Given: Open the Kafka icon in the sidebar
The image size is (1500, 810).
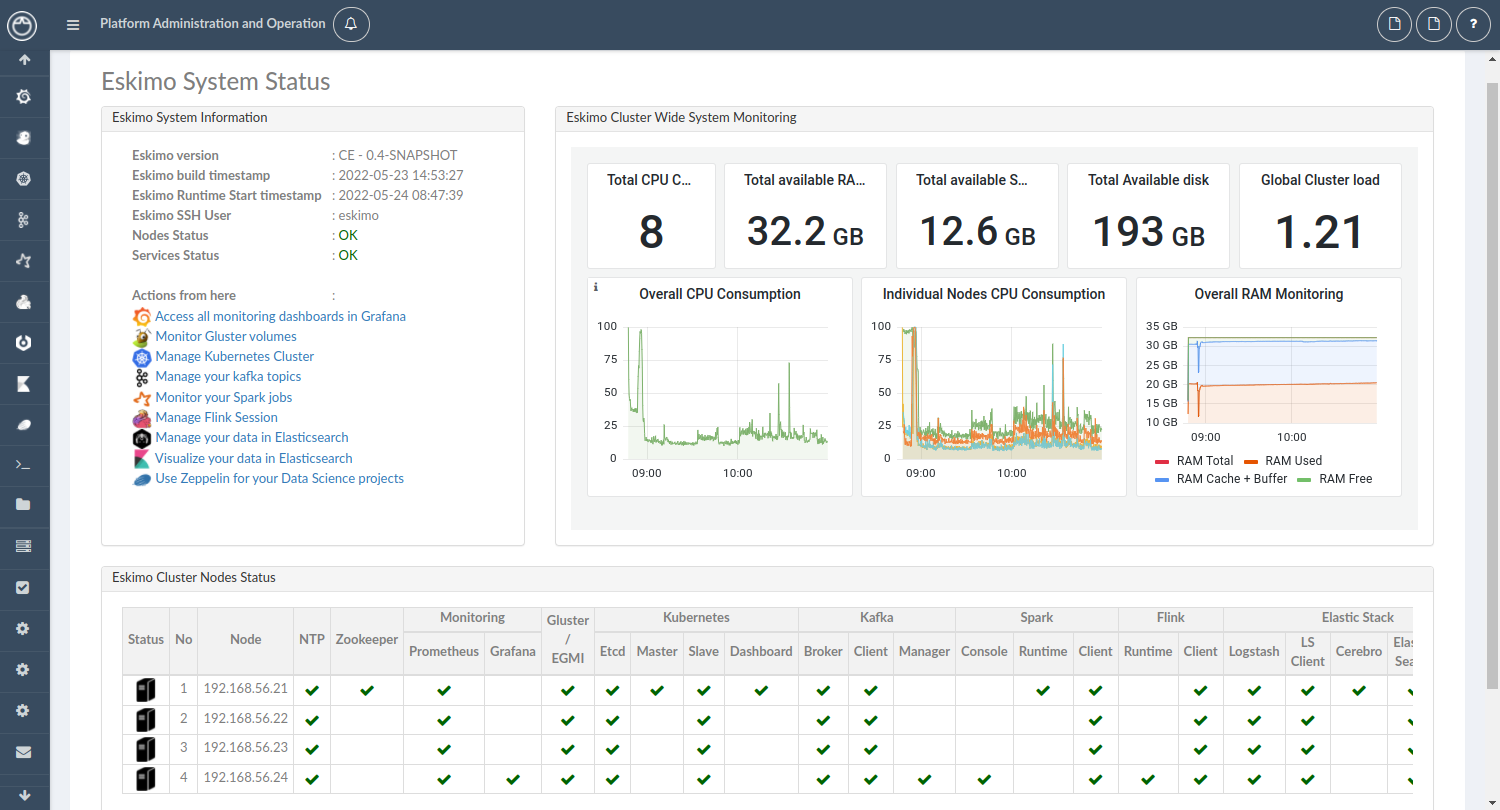Looking at the screenshot, I should click(x=24, y=220).
